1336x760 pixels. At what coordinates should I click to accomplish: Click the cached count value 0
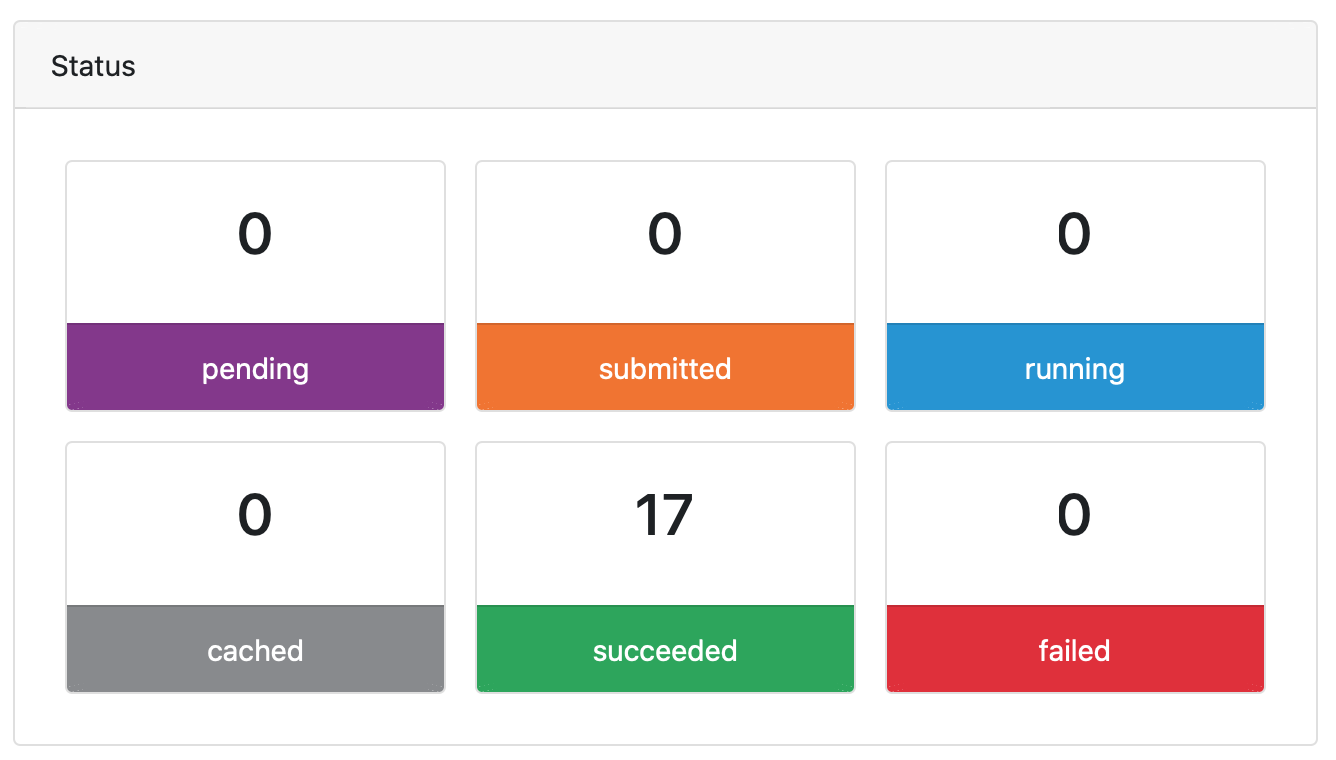pos(255,515)
